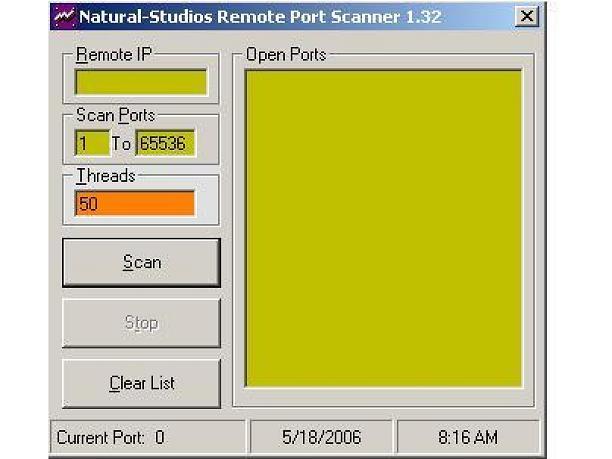Focus the Remote IP input field
The width and height of the screenshot is (612, 459).
pos(141,82)
